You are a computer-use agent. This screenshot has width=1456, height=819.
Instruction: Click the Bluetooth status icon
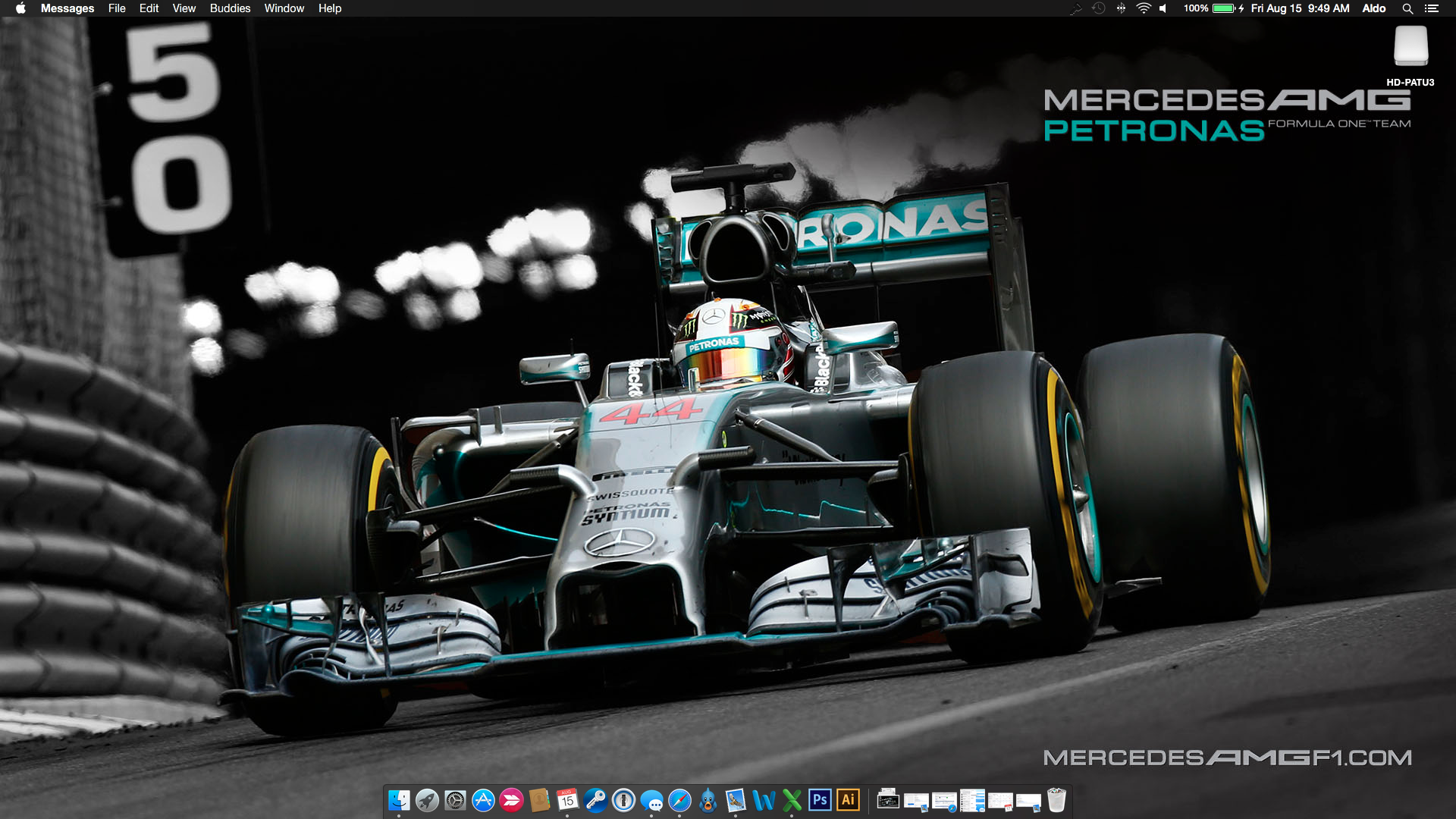coord(1121,8)
